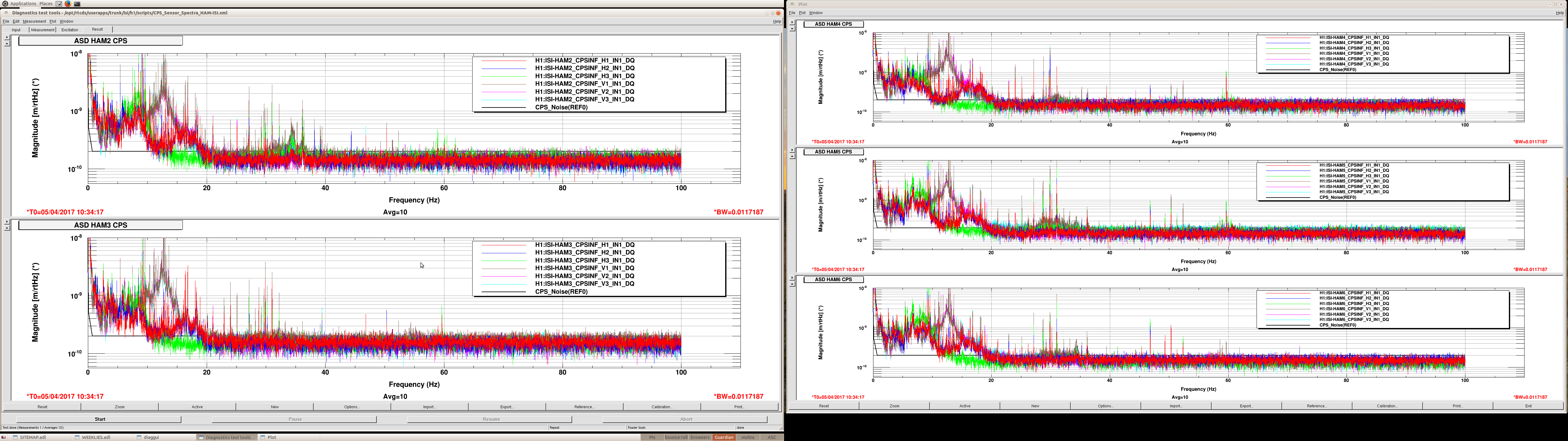Viewport: 1568px width, 441px height.
Task: Collapse up-arrow pad control for HAM6 plot
Action: click(792, 284)
